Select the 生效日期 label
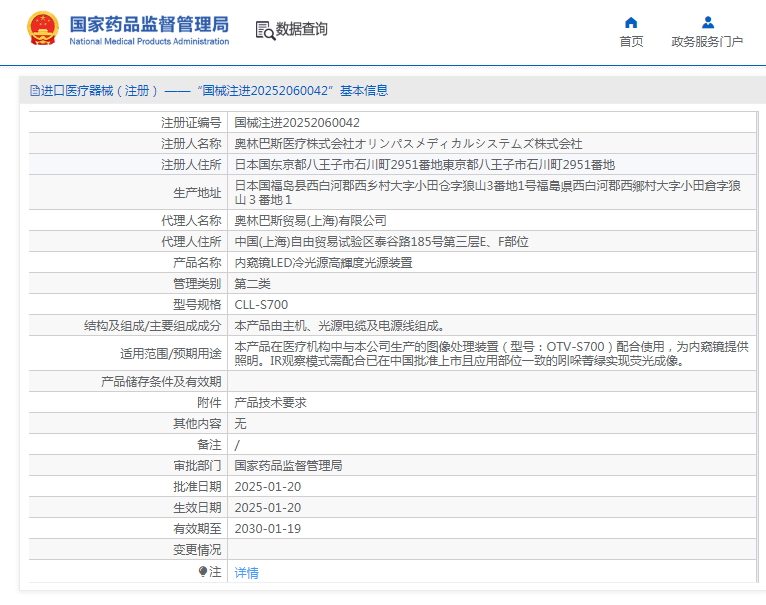 tap(197, 507)
